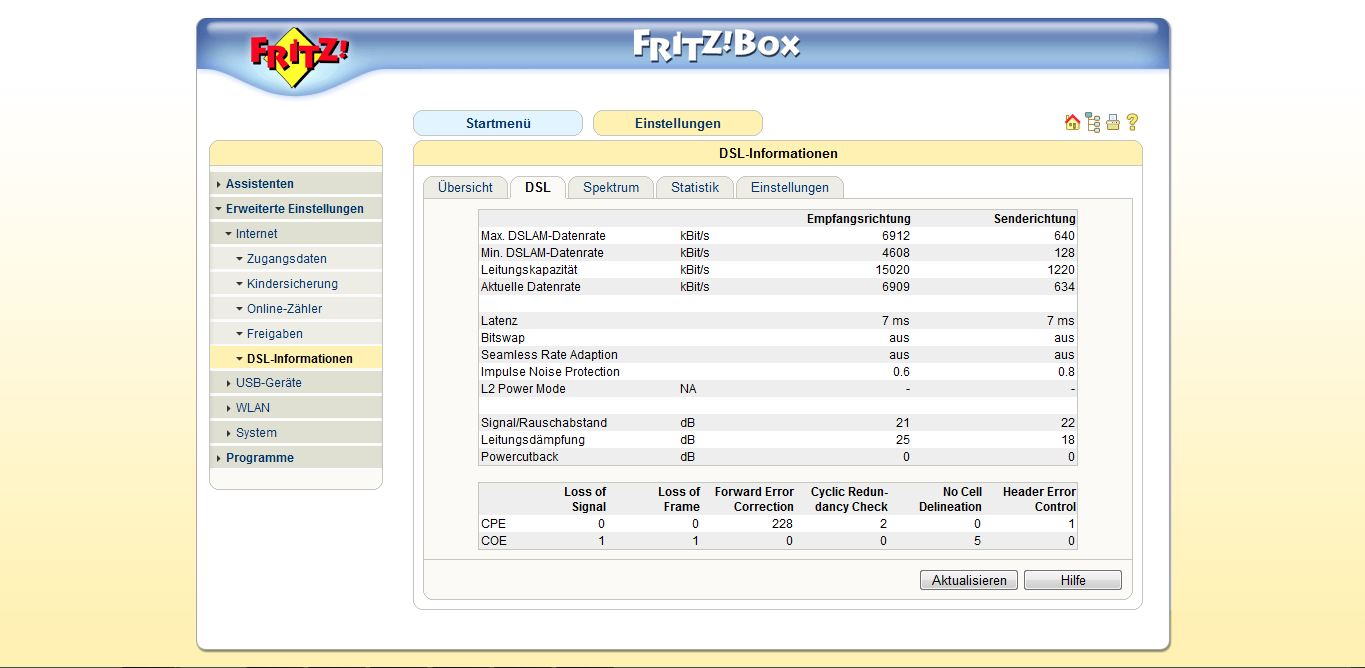Switch to the Übersicht tab
Screen dimensions: 1365x668
pos(465,188)
